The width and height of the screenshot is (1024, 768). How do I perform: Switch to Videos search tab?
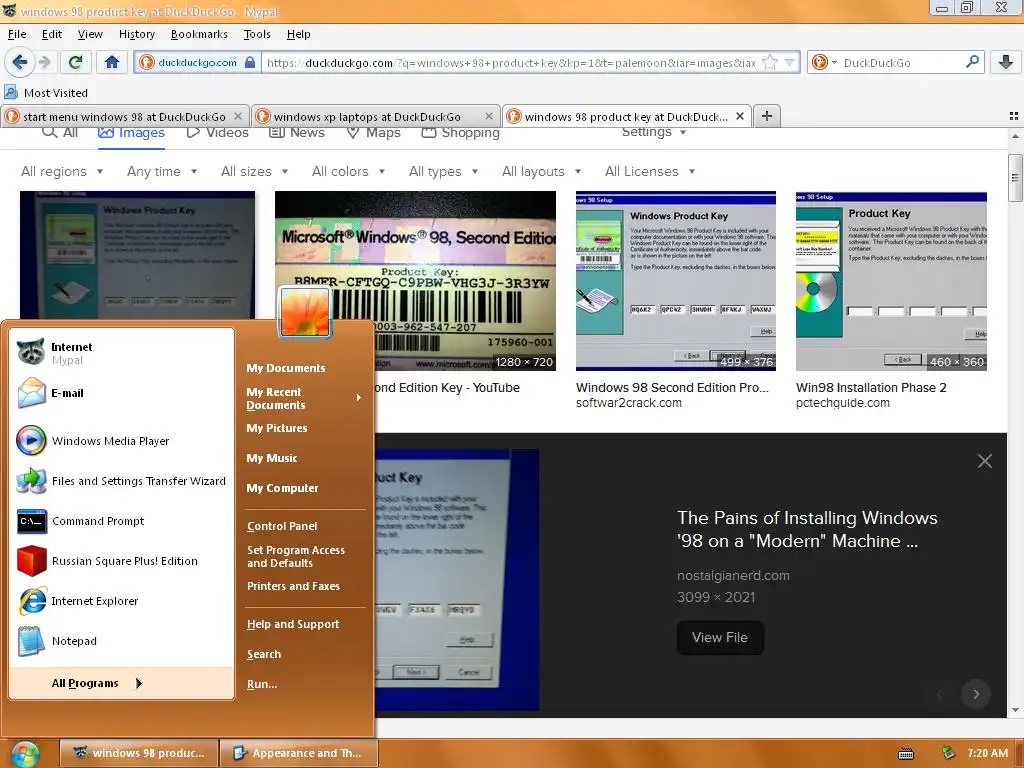217,133
